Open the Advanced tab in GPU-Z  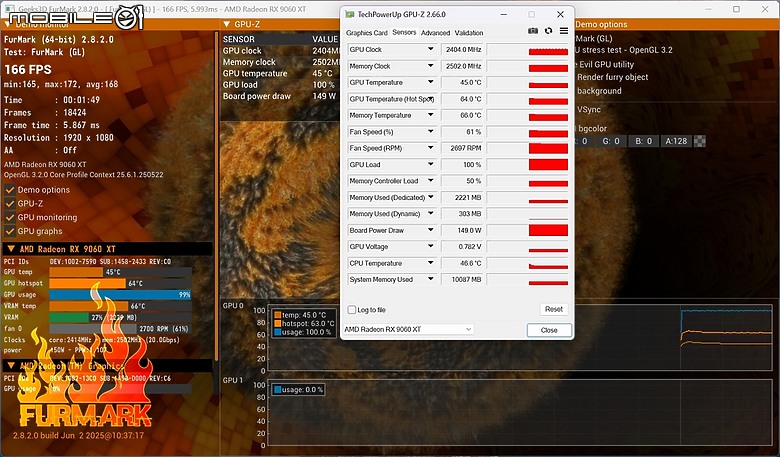(x=435, y=33)
